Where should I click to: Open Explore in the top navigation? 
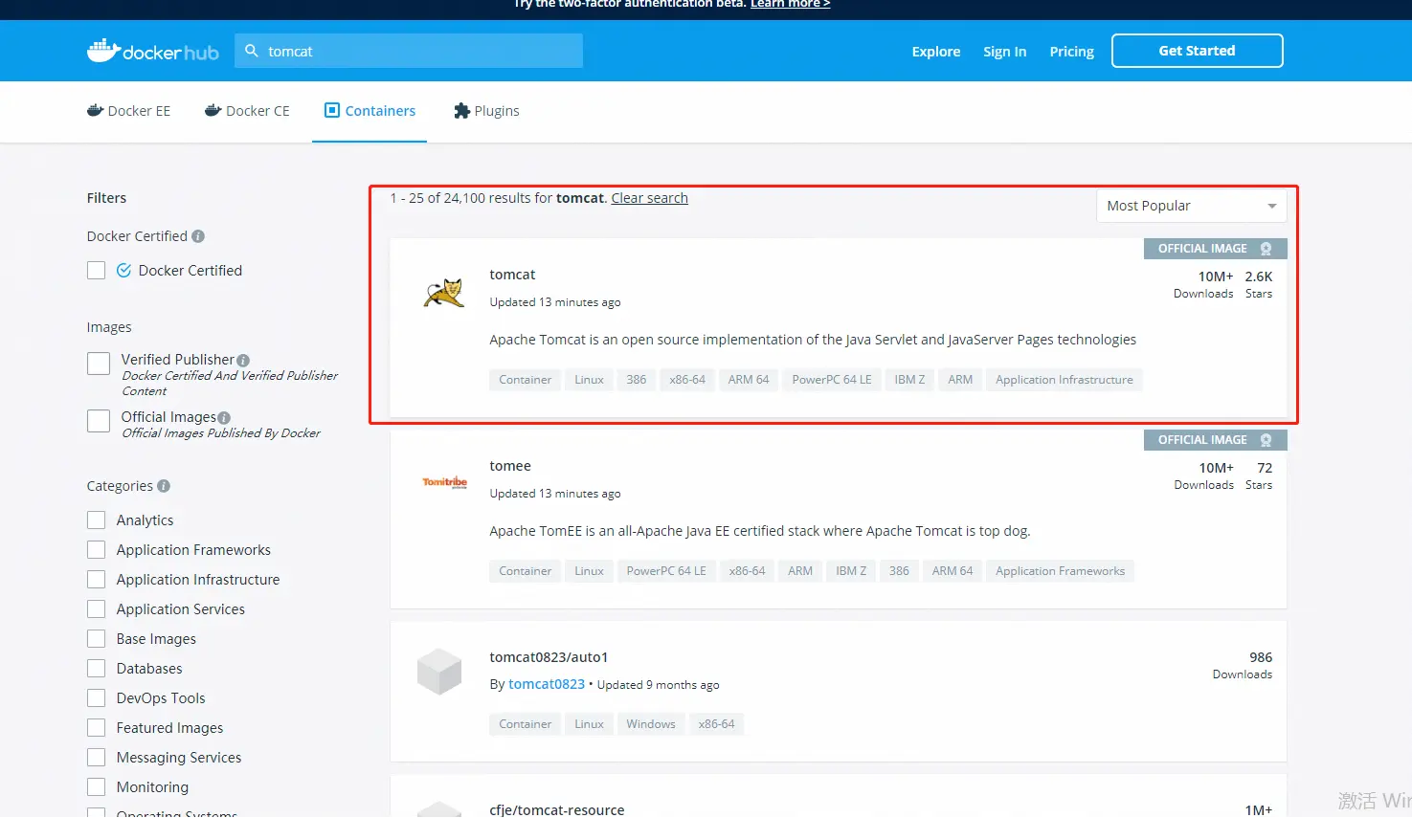point(936,52)
